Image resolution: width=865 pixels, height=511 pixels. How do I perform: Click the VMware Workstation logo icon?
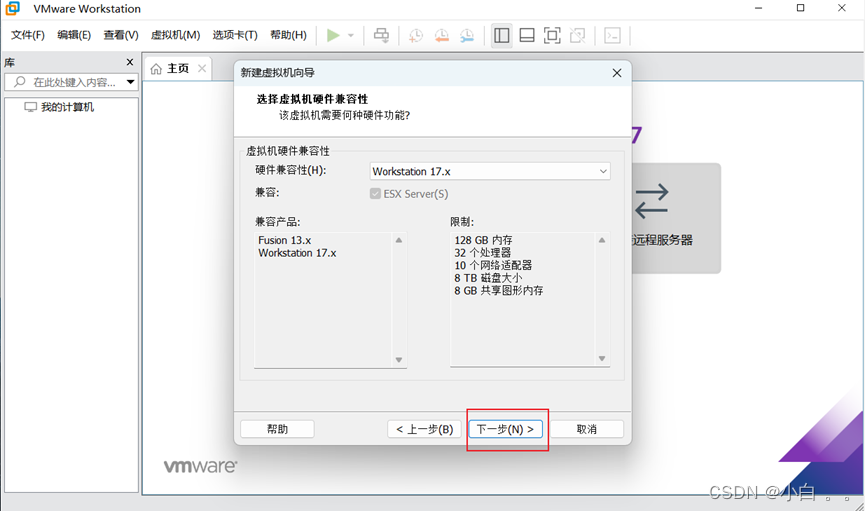pyautogui.click(x=12, y=8)
